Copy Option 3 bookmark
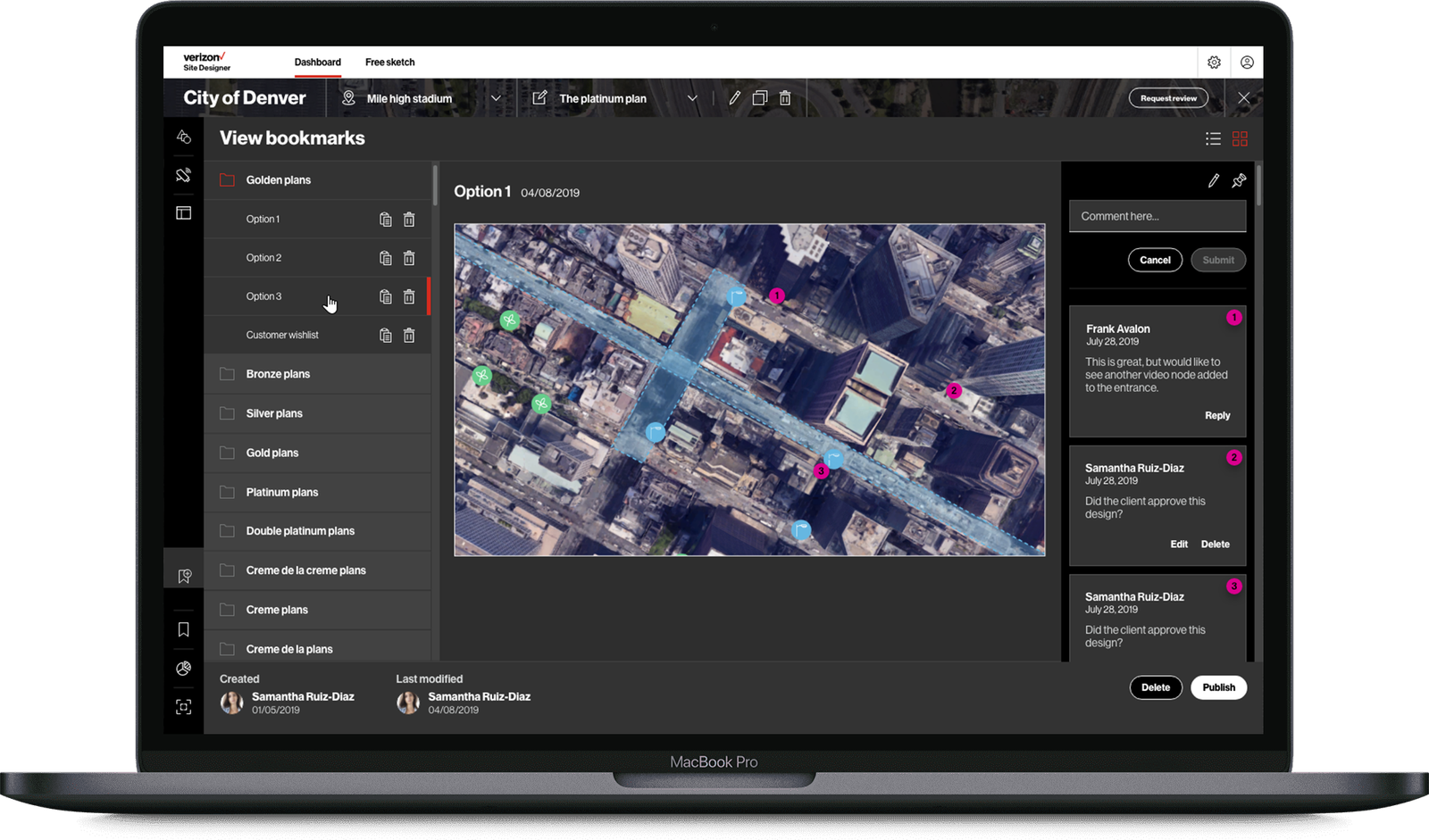This screenshot has height=840, width=1429. pyautogui.click(x=386, y=296)
